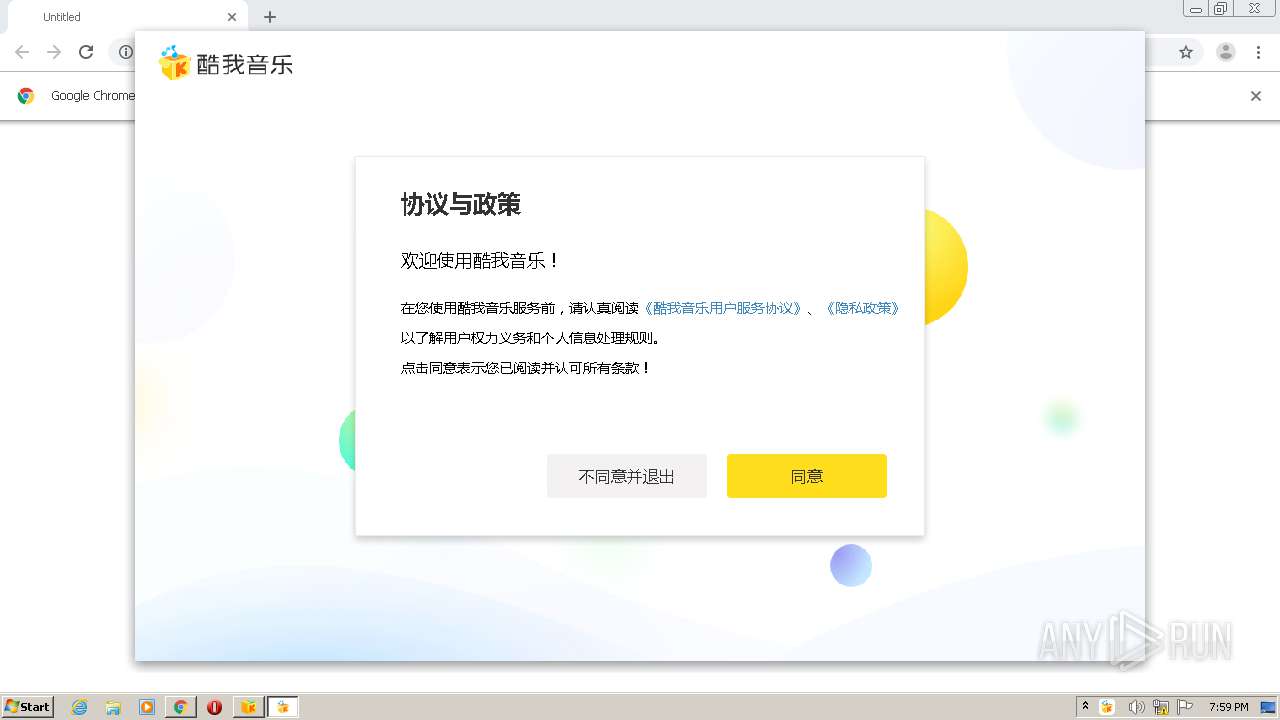Click the Google Chrome infobar icon
This screenshot has height=720, width=1280.
26,96
